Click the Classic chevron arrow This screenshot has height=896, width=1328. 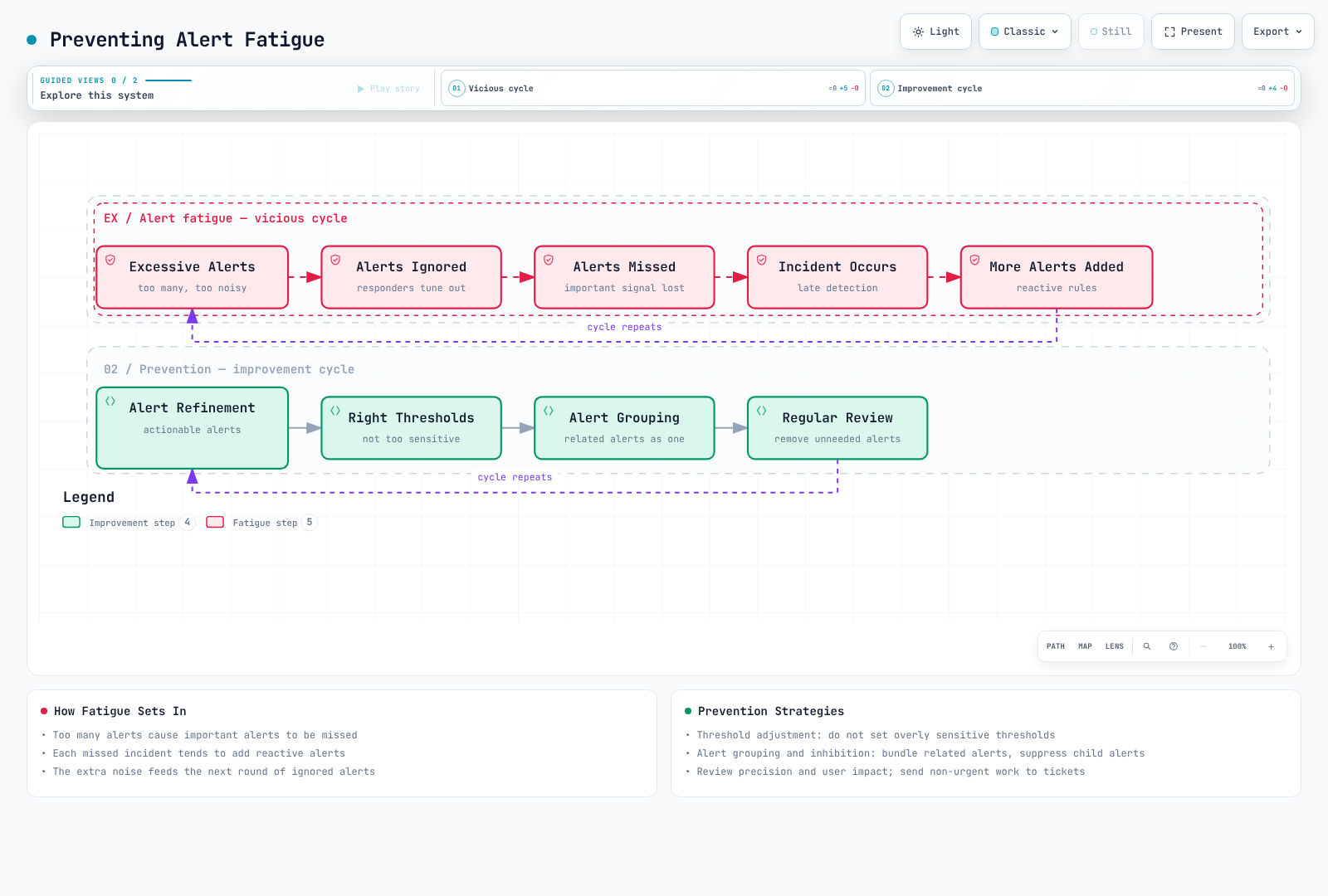[x=1055, y=32]
